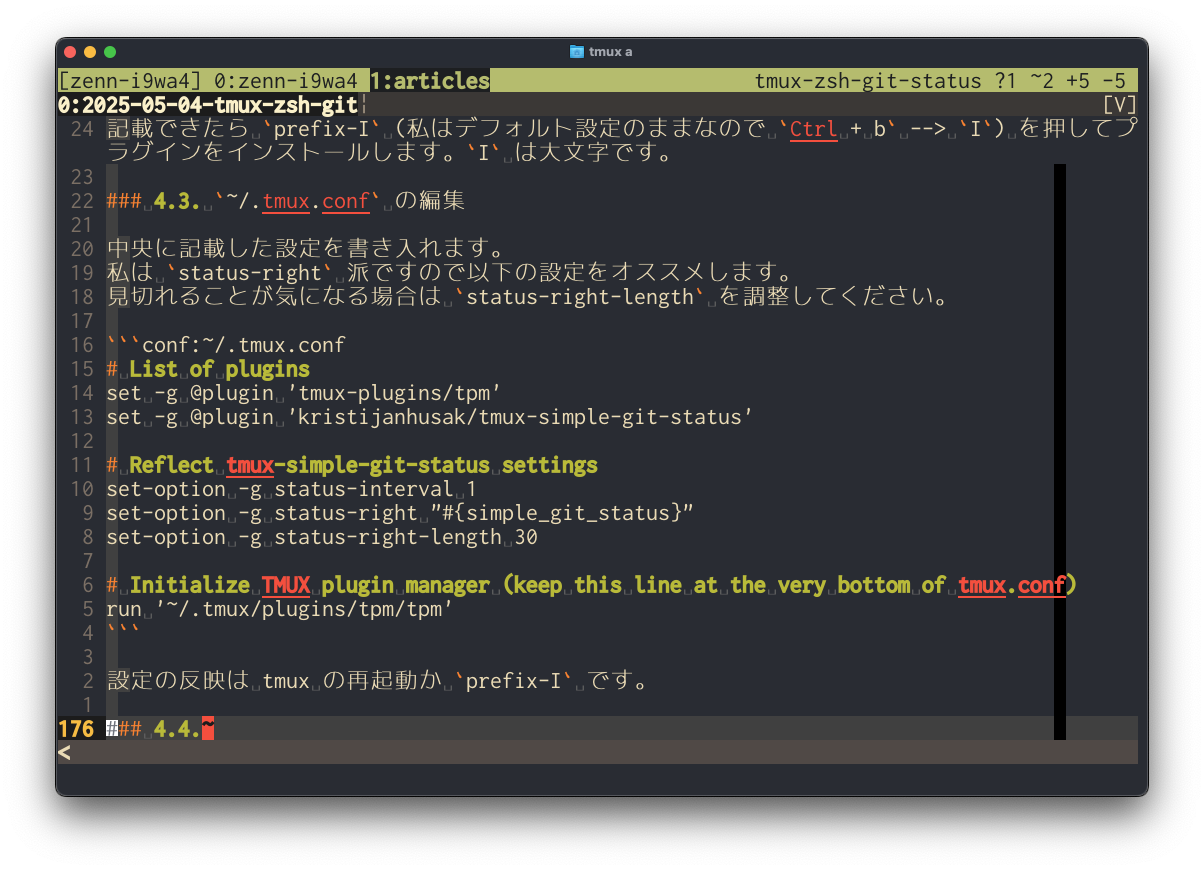Click the comment 'Reflect tmux-simple-git-status settings'

(352, 465)
